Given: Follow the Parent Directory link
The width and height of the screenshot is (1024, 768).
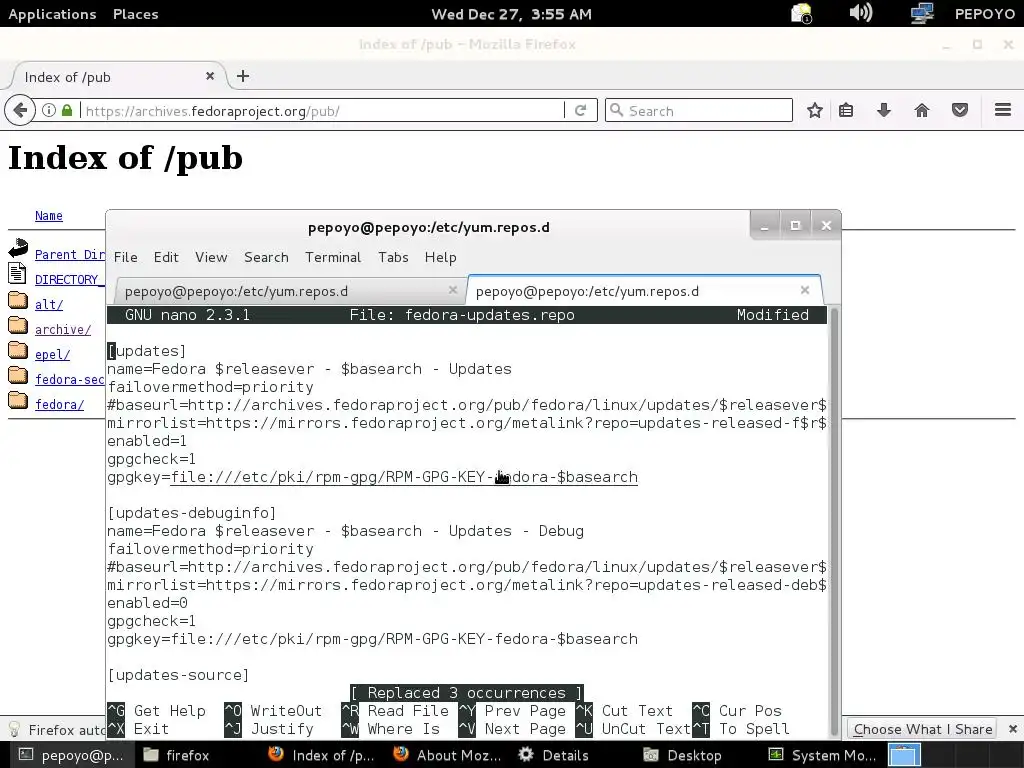Looking at the screenshot, I should [x=70, y=254].
